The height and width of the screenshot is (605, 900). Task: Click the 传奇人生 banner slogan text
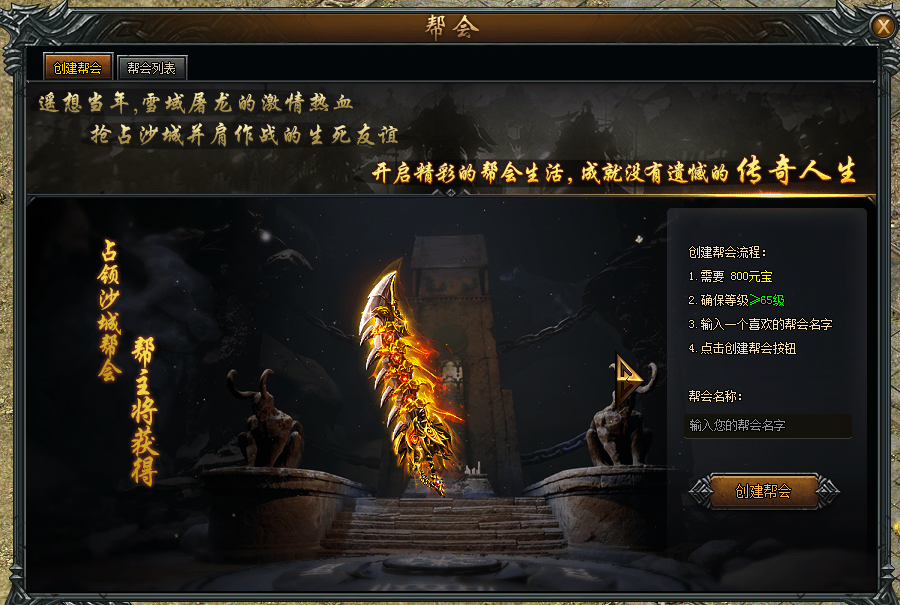click(x=797, y=171)
